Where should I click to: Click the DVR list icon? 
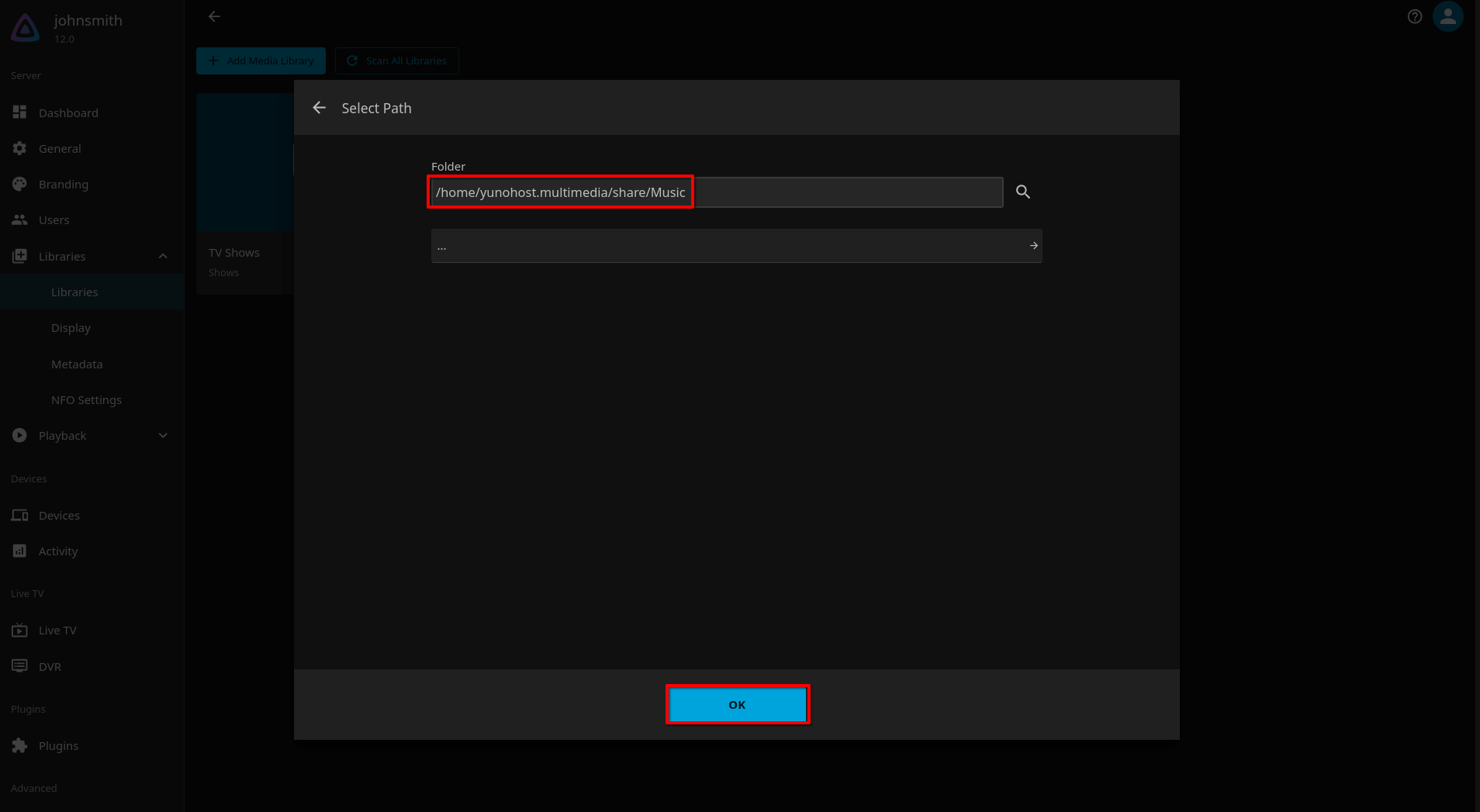tap(19, 666)
